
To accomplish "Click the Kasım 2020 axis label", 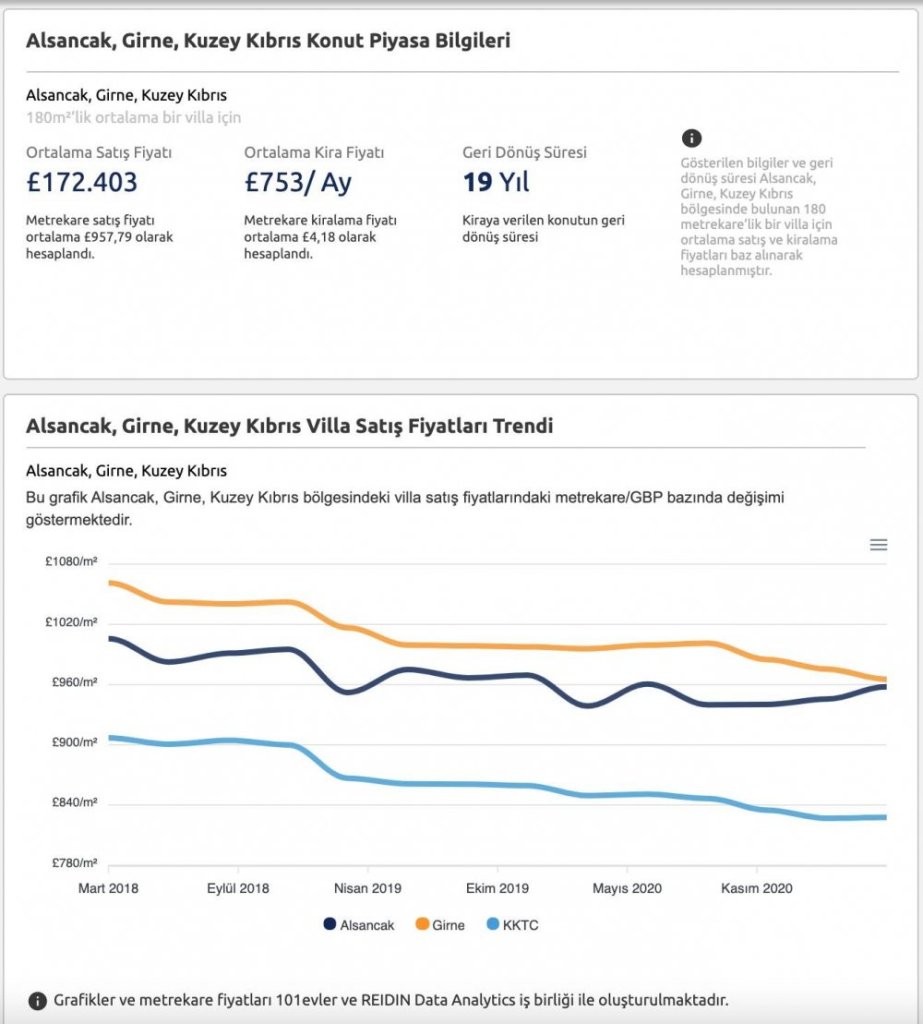I will coord(756,888).
